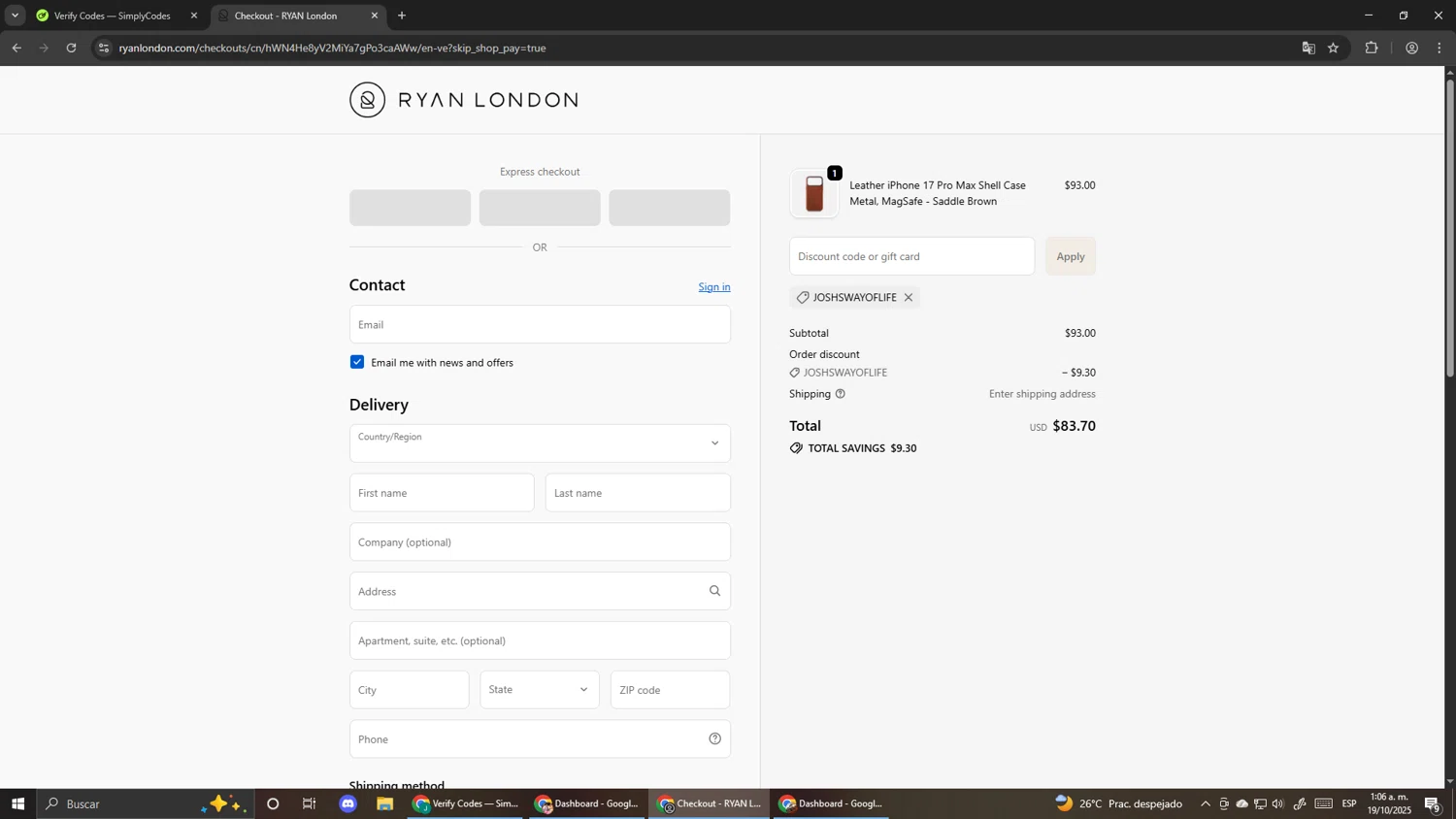Image resolution: width=1456 pixels, height=819 pixels.
Task: Click the taskbar clock showing 1:06 a. m.
Action: click(x=1390, y=803)
